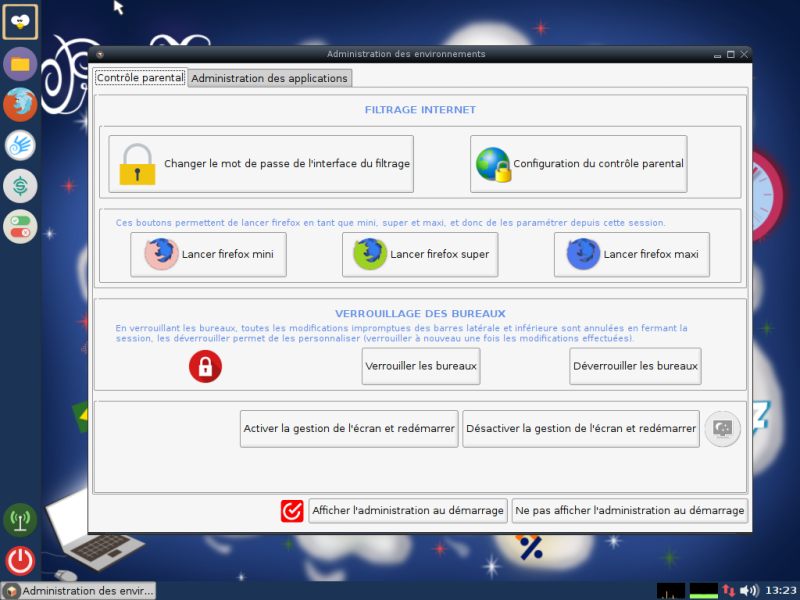Click the round screen management icon
The width and height of the screenshot is (800, 600).
tap(722, 429)
